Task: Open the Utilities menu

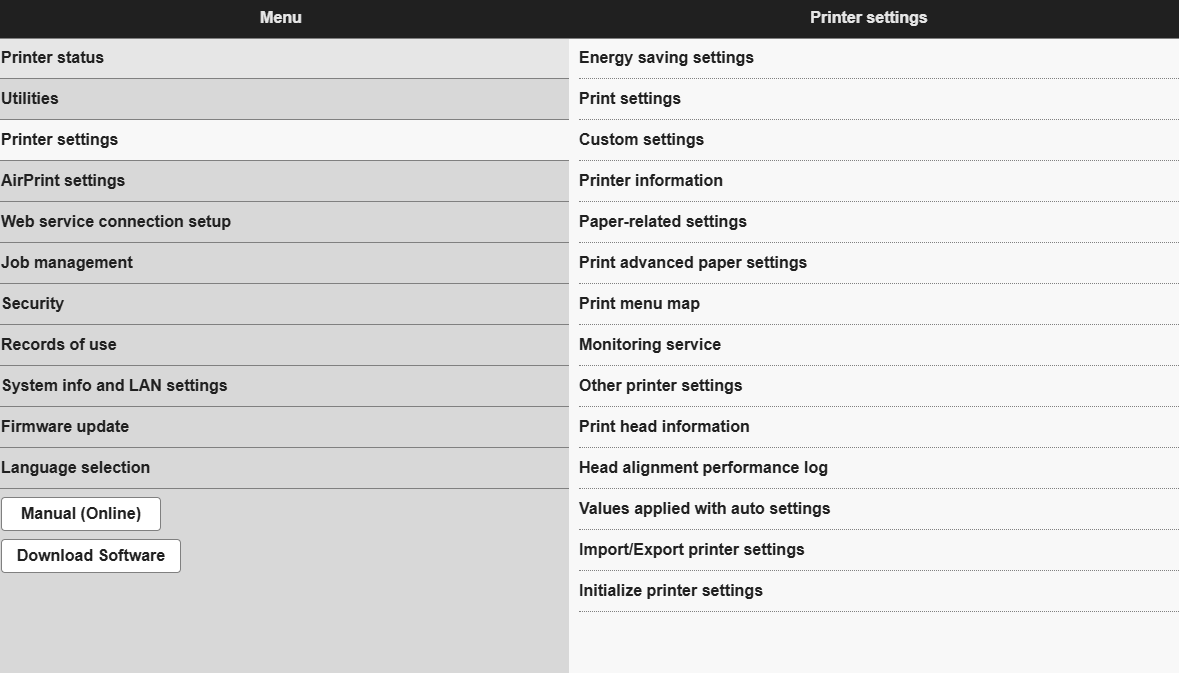Action: (x=30, y=98)
